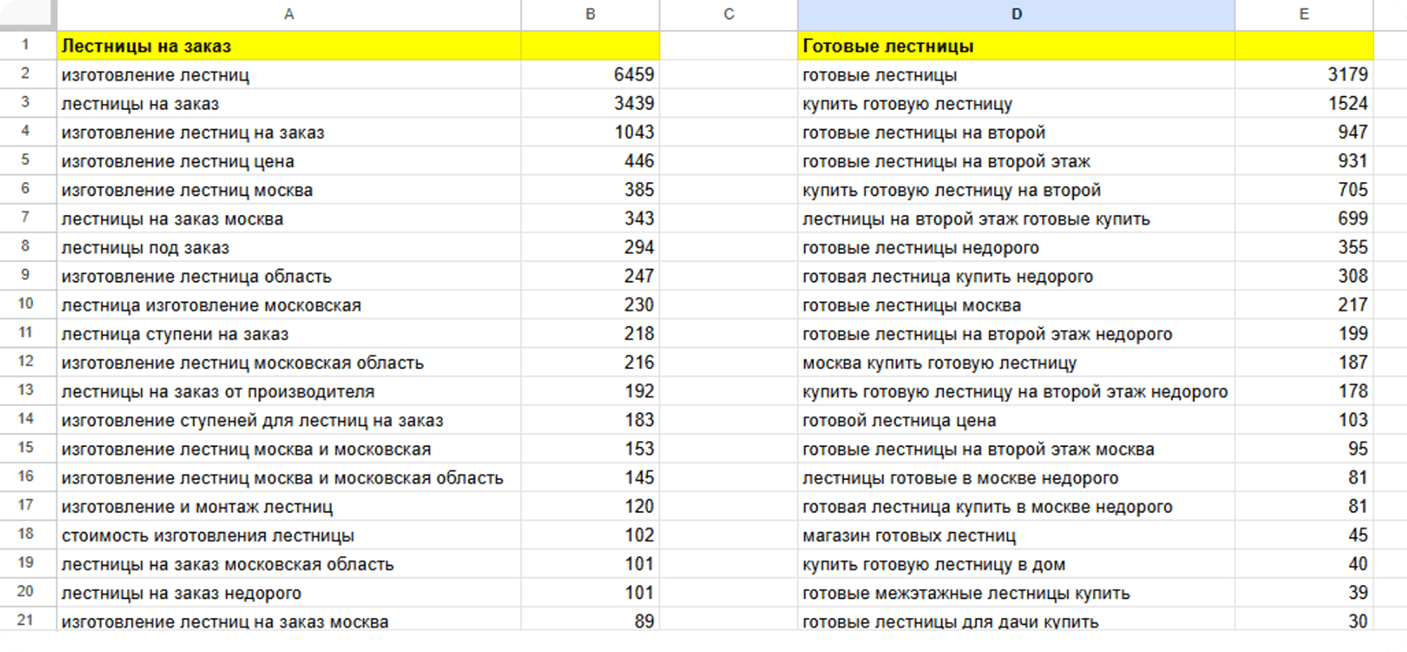Click cell 'лестницы на заказ от производителя'
The width and height of the screenshot is (1407, 652).
(x=289, y=391)
